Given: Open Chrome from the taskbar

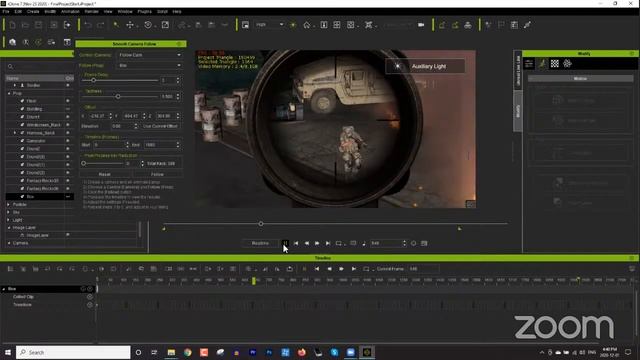Looking at the screenshot, I should coord(187,352).
